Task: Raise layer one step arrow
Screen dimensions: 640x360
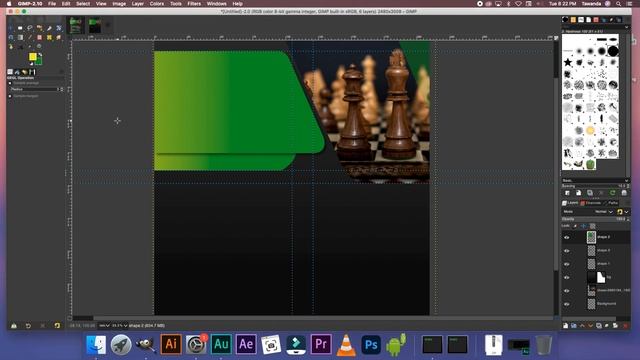Action: tap(582, 325)
